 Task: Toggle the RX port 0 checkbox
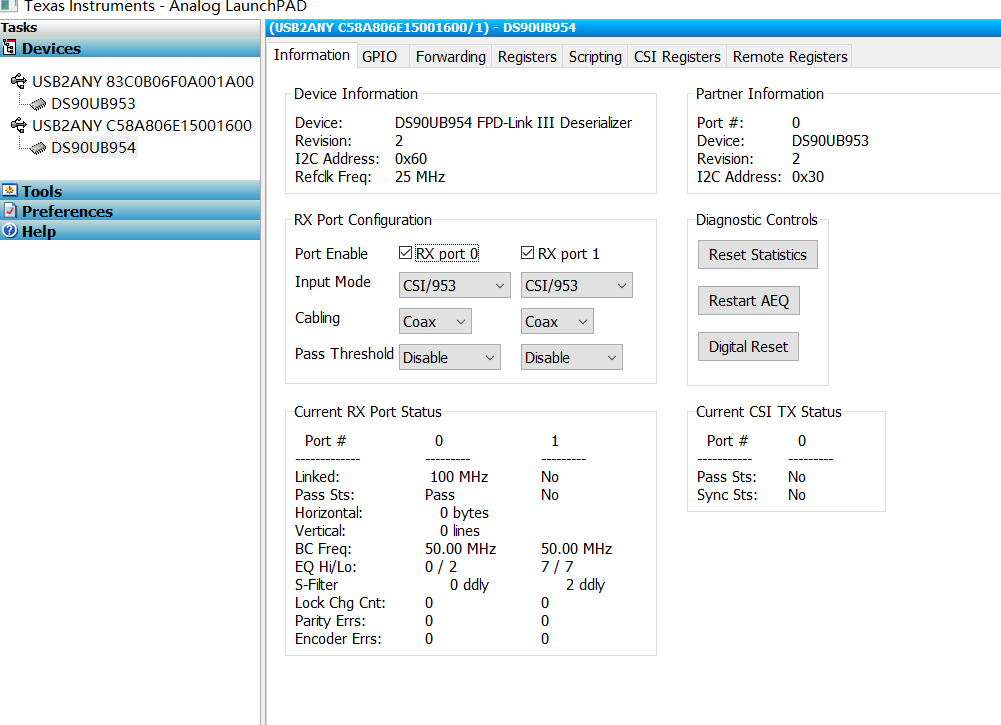click(405, 253)
